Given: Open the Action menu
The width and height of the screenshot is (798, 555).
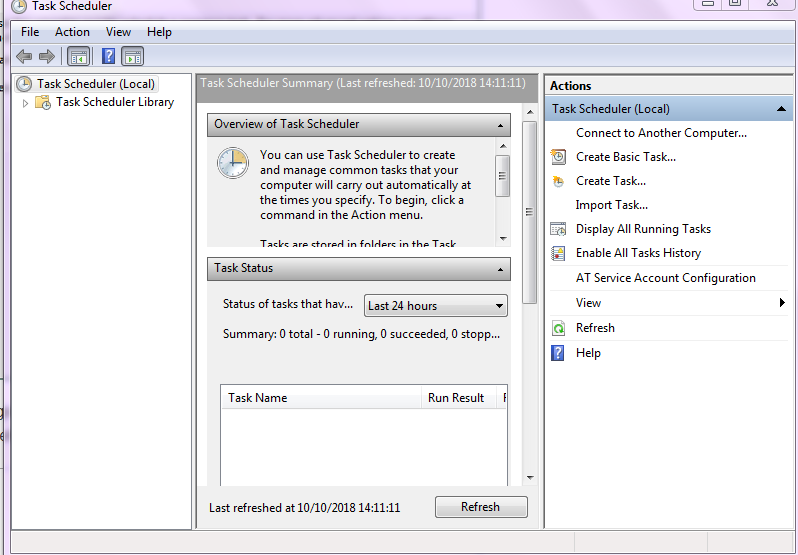Looking at the screenshot, I should tap(72, 32).
